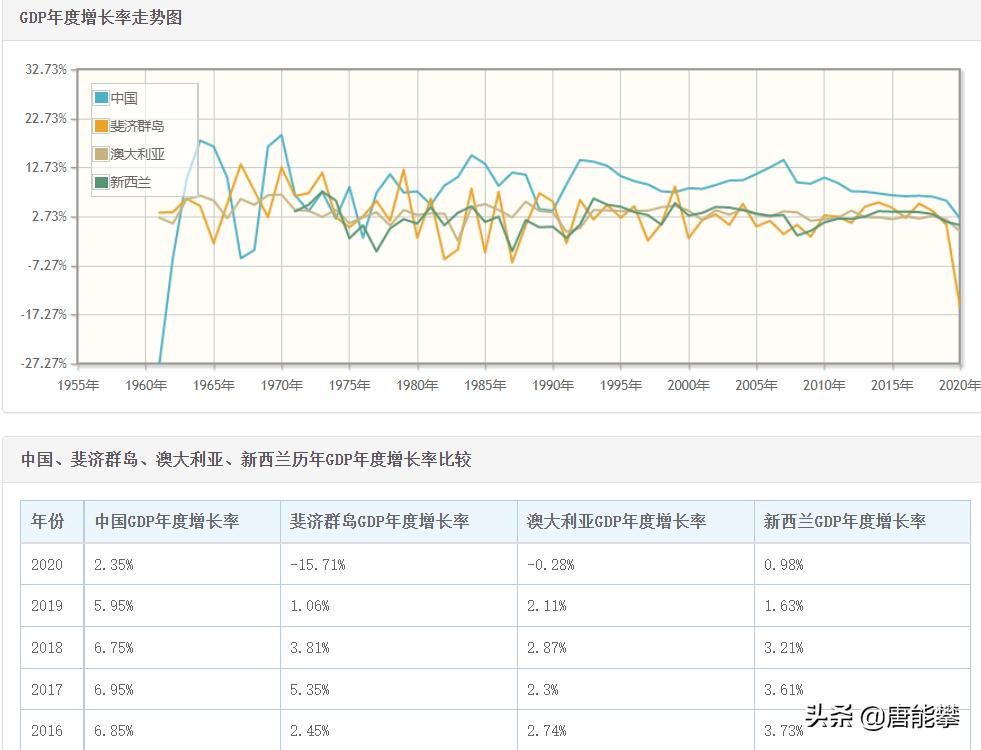The width and height of the screenshot is (981, 750).
Task: Select the 年份 column header
Action: pyautogui.click(x=47, y=521)
